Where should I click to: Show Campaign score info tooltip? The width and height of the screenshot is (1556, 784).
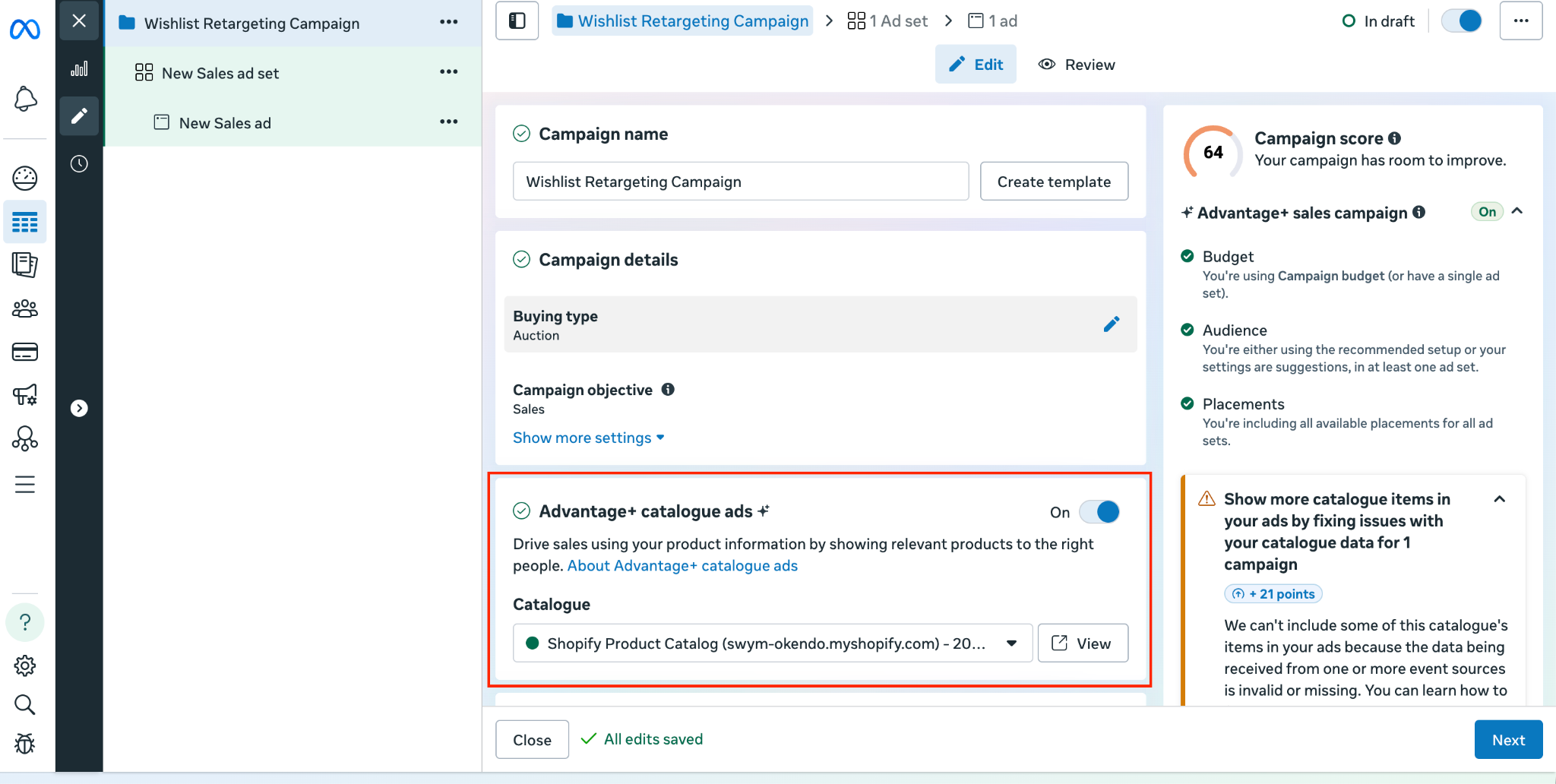1394,138
